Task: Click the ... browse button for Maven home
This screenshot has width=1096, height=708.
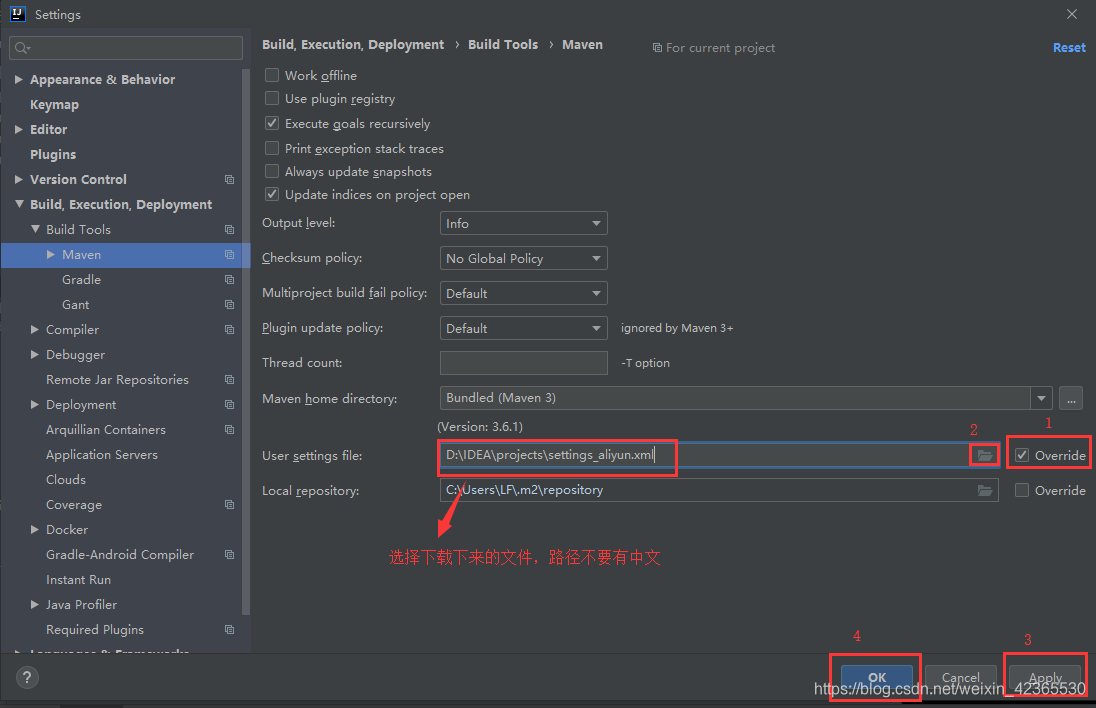Action: pos(1071,398)
